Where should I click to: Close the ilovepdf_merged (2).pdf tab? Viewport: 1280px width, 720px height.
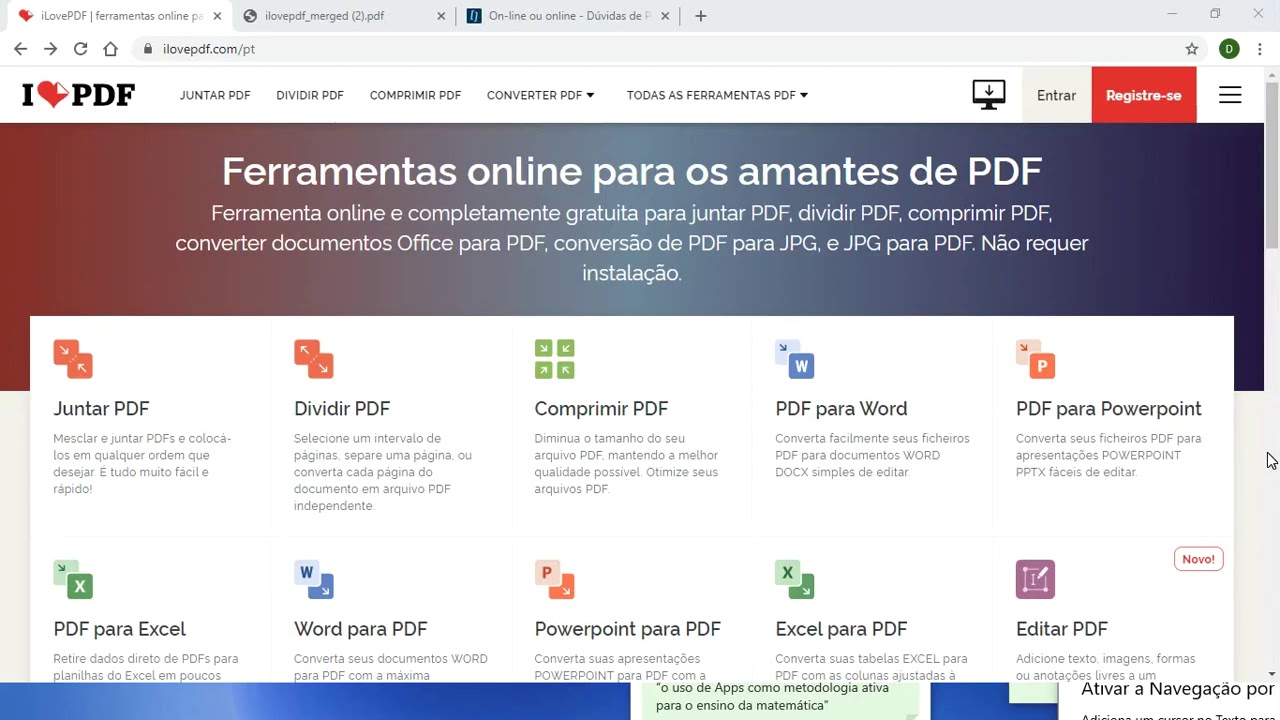(441, 16)
